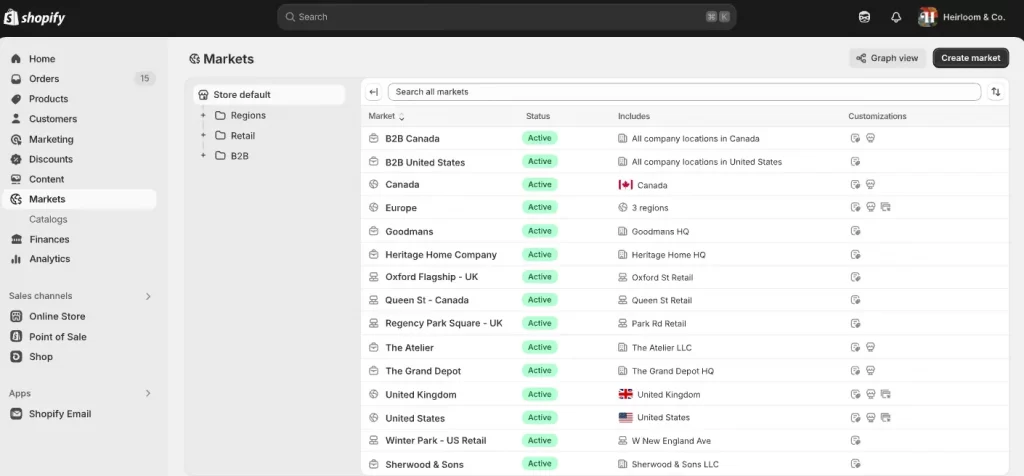Open the United Kingdom market row
This screenshot has height=476, width=1024.
pyautogui.click(x=420, y=395)
